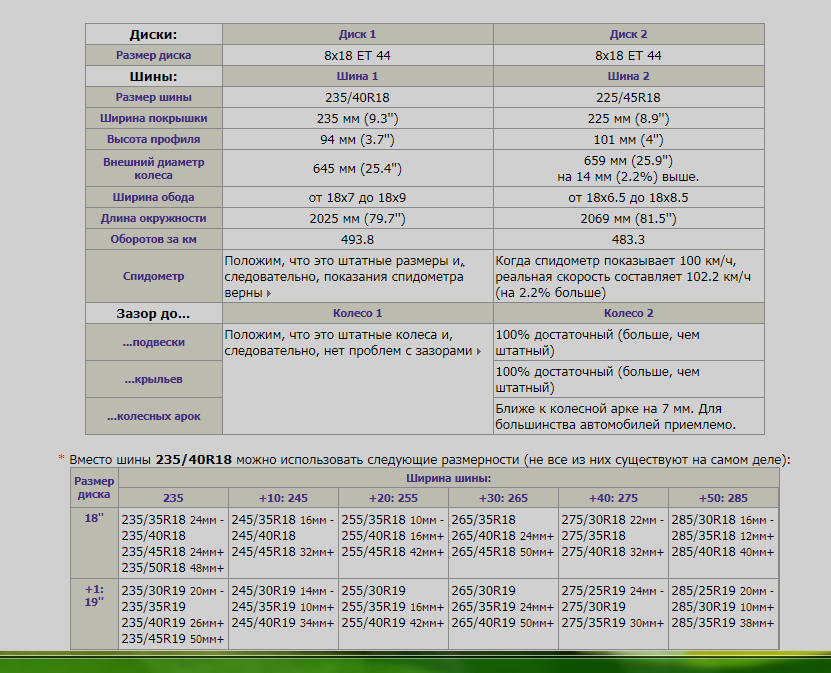Select the "Ширина обода" row label
The height and width of the screenshot is (673, 831).
[x=153, y=197]
